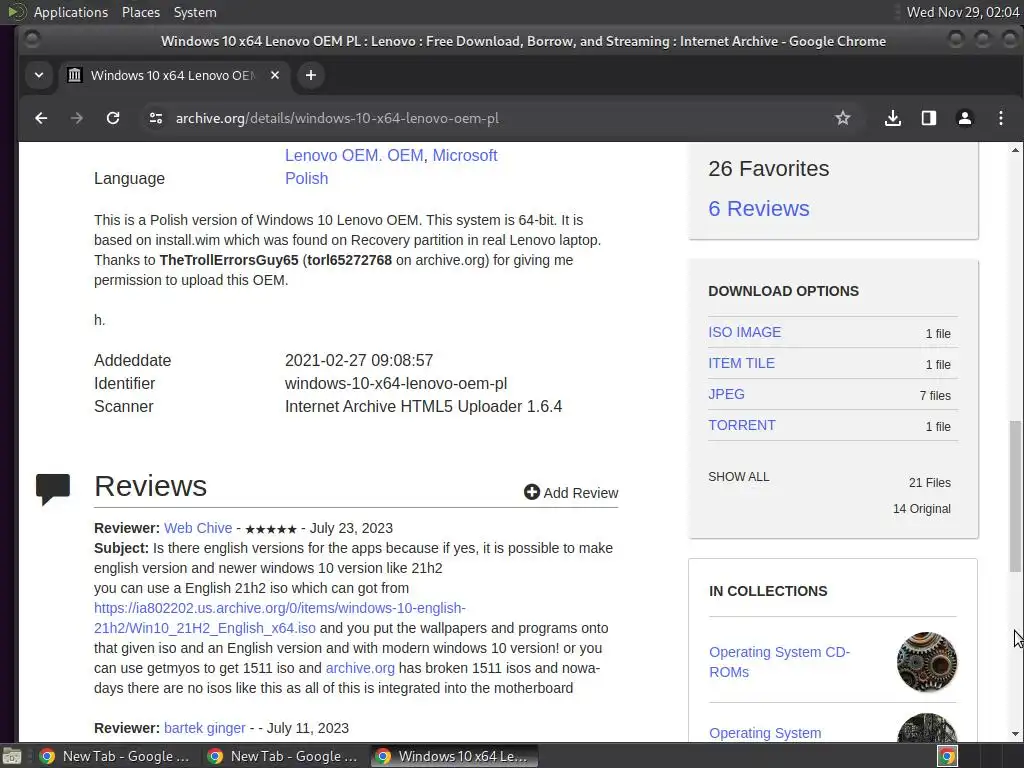Select the Windows 10 x64 Lenovo browser tab
1024x768 pixels.
pyautogui.click(x=173, y=75)
